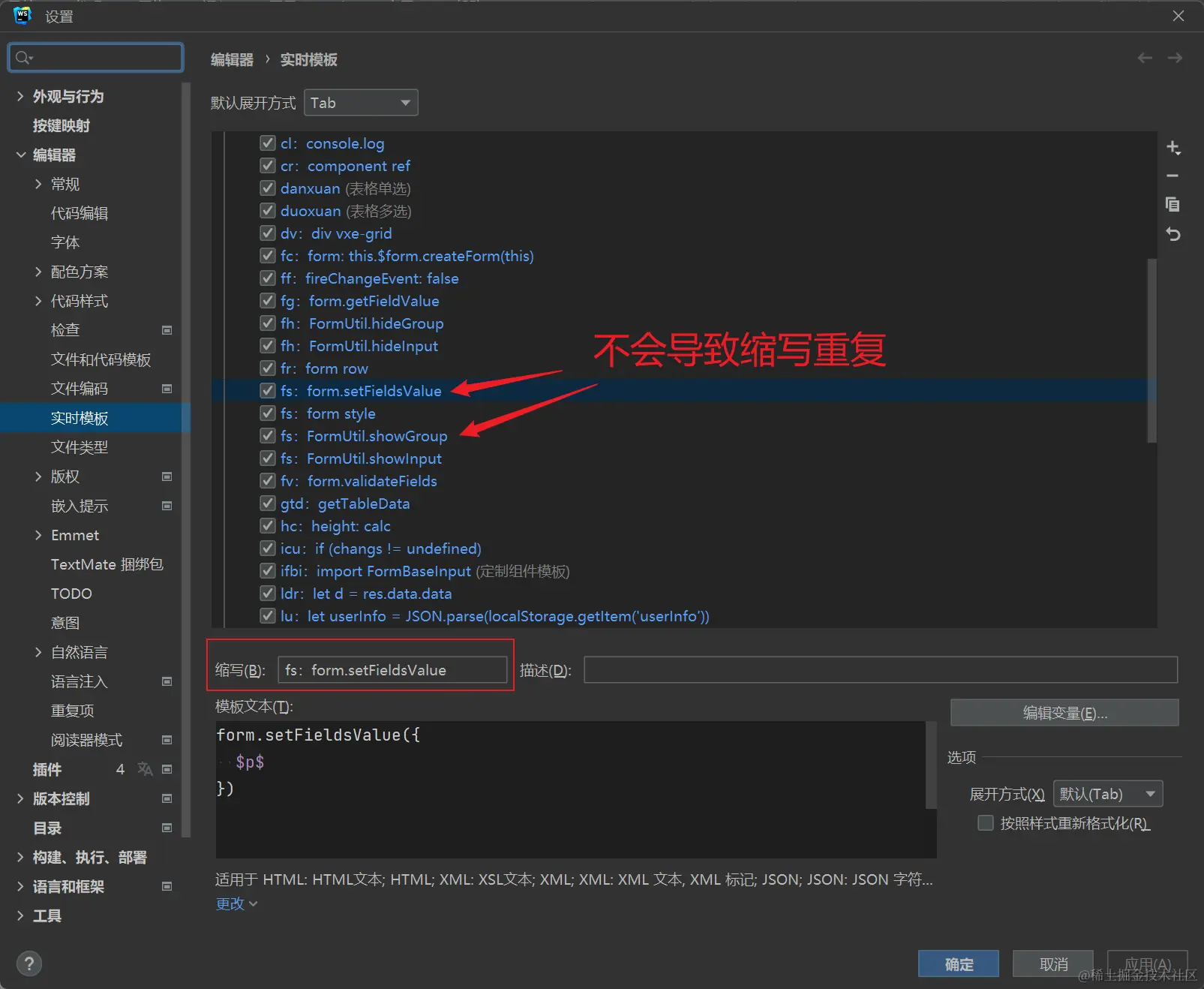Click the template list vertical scrollbar
Screen dimensions: 1204x989
point(1151,350)
